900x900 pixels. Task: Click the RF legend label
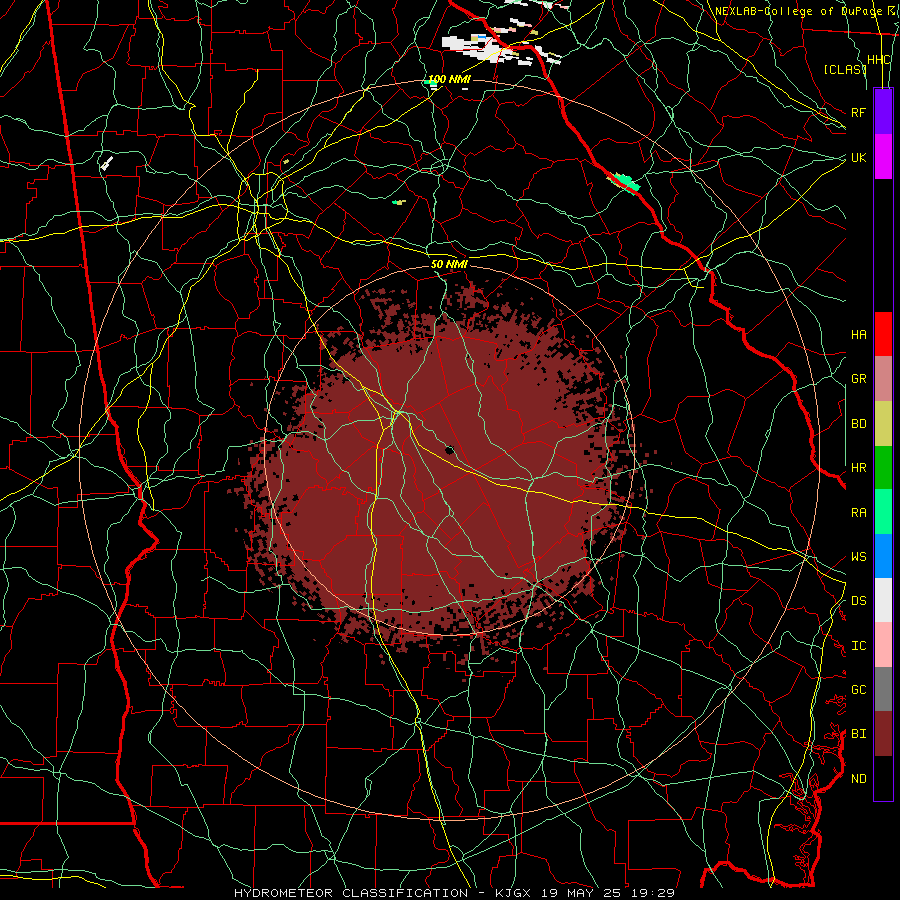pyautogui.click(x=859, y=112)
